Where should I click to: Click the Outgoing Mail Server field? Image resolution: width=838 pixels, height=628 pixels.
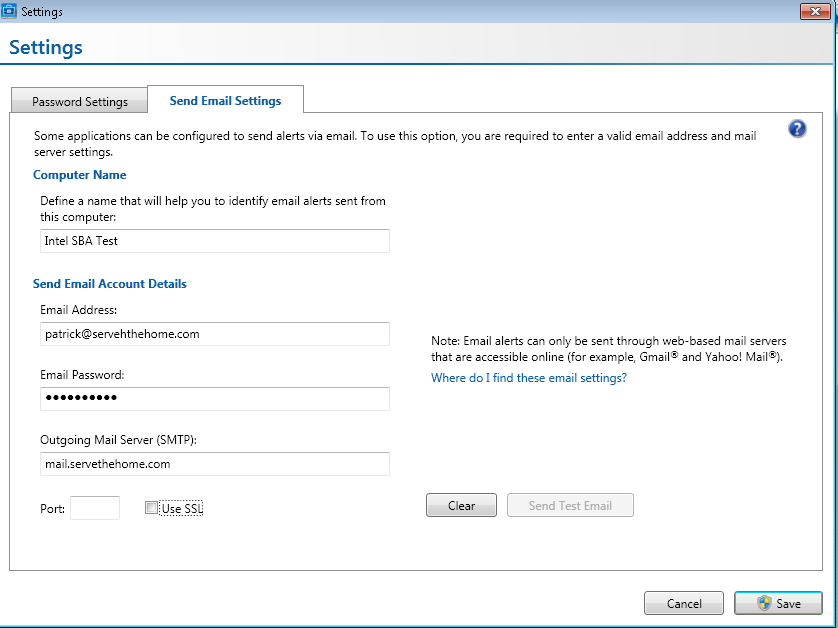click(215, 463)
